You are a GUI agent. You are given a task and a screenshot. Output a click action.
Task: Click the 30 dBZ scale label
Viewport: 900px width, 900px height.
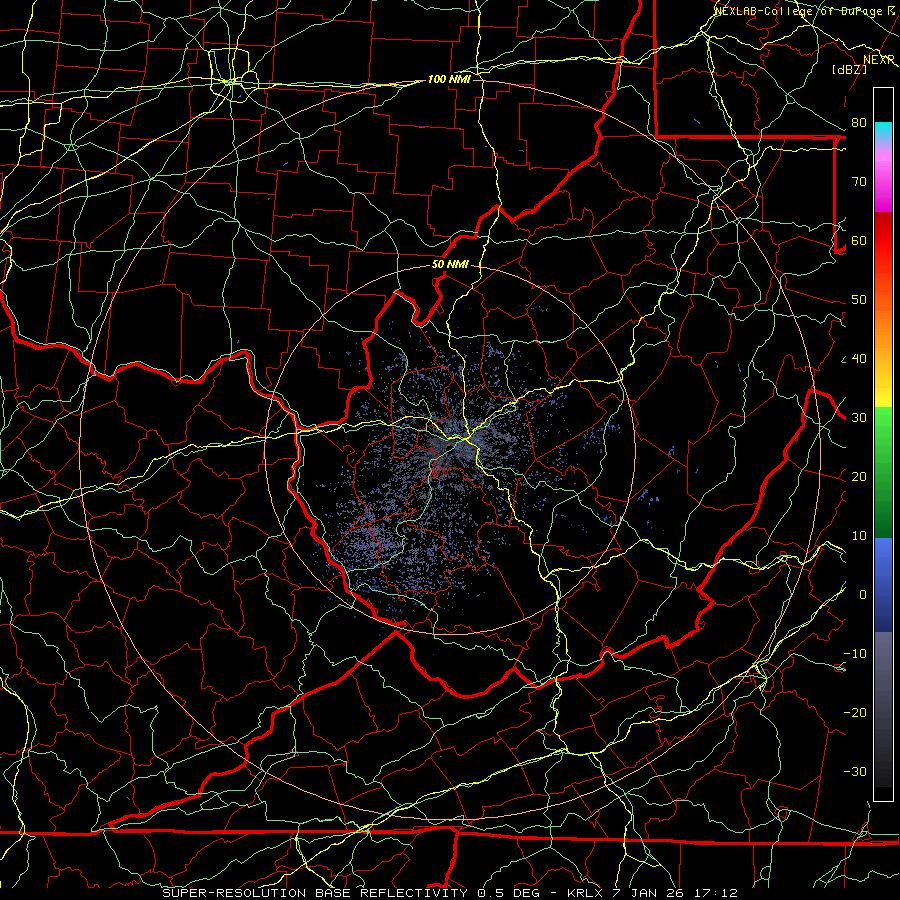click(859, 418)
